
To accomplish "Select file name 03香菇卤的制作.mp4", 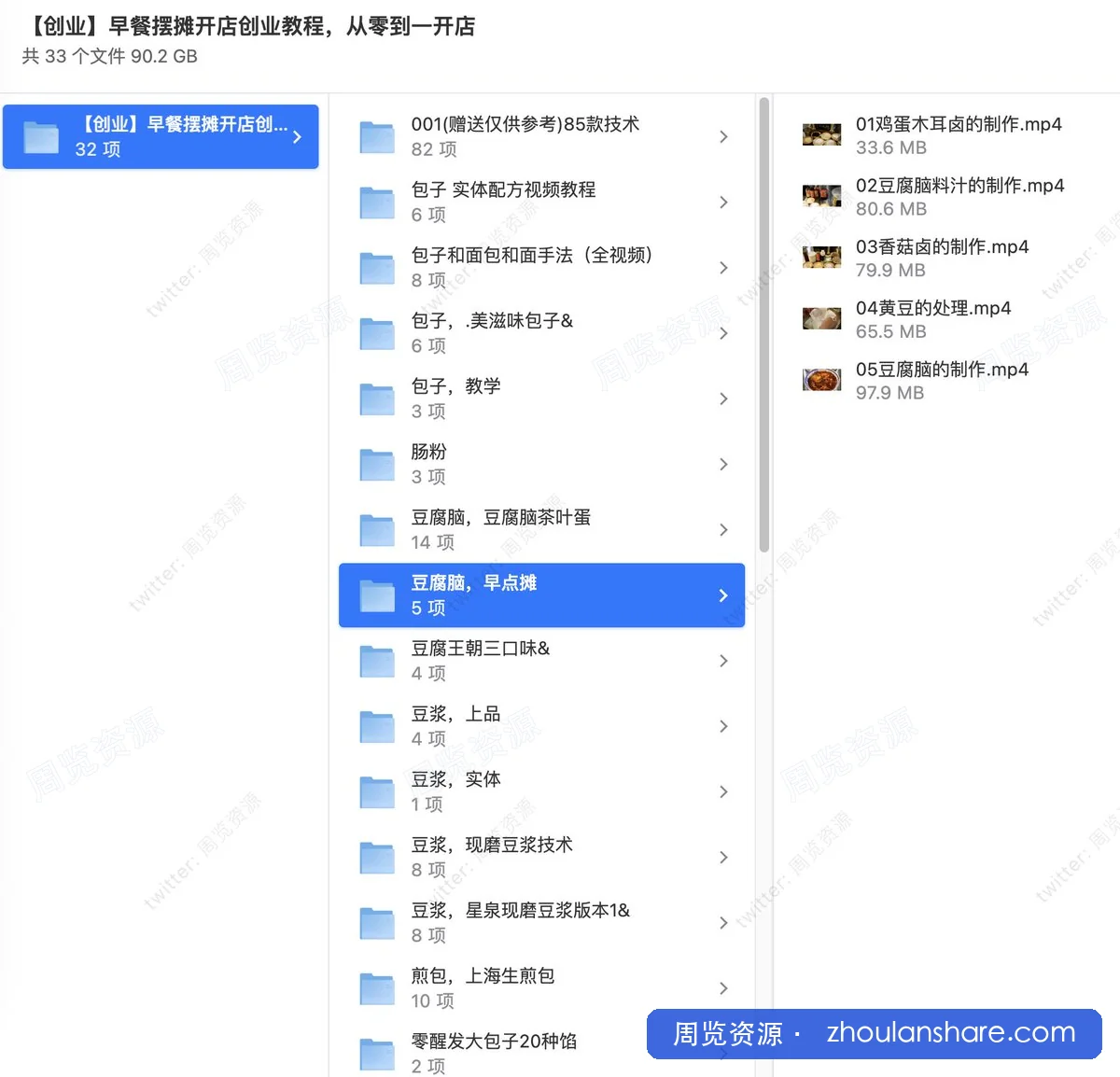I will click(942, 247).
